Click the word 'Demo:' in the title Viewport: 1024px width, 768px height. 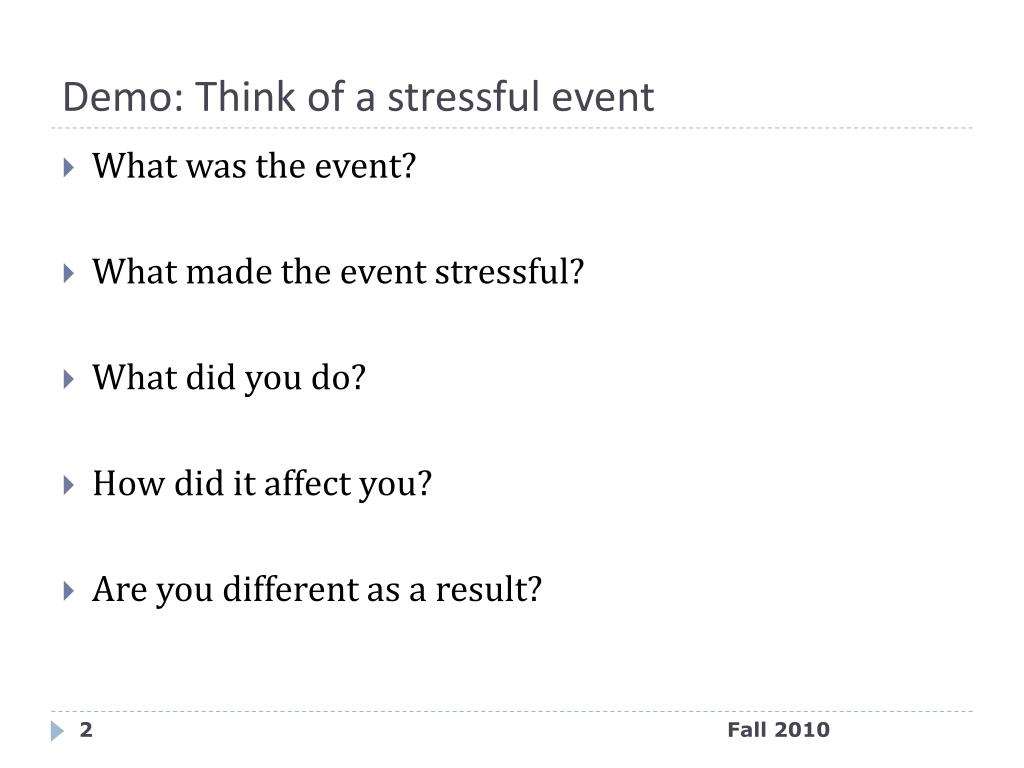click(x=123, y=97)
